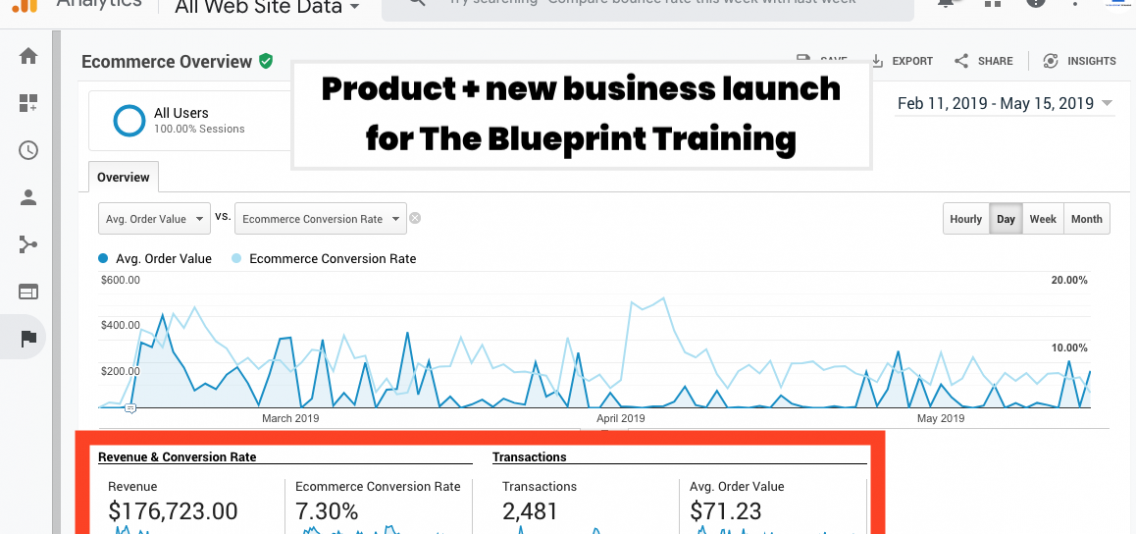Click the Revenue value $176,723.00
Viewport: 1136px width, 534px height.
tap(172, 511)
